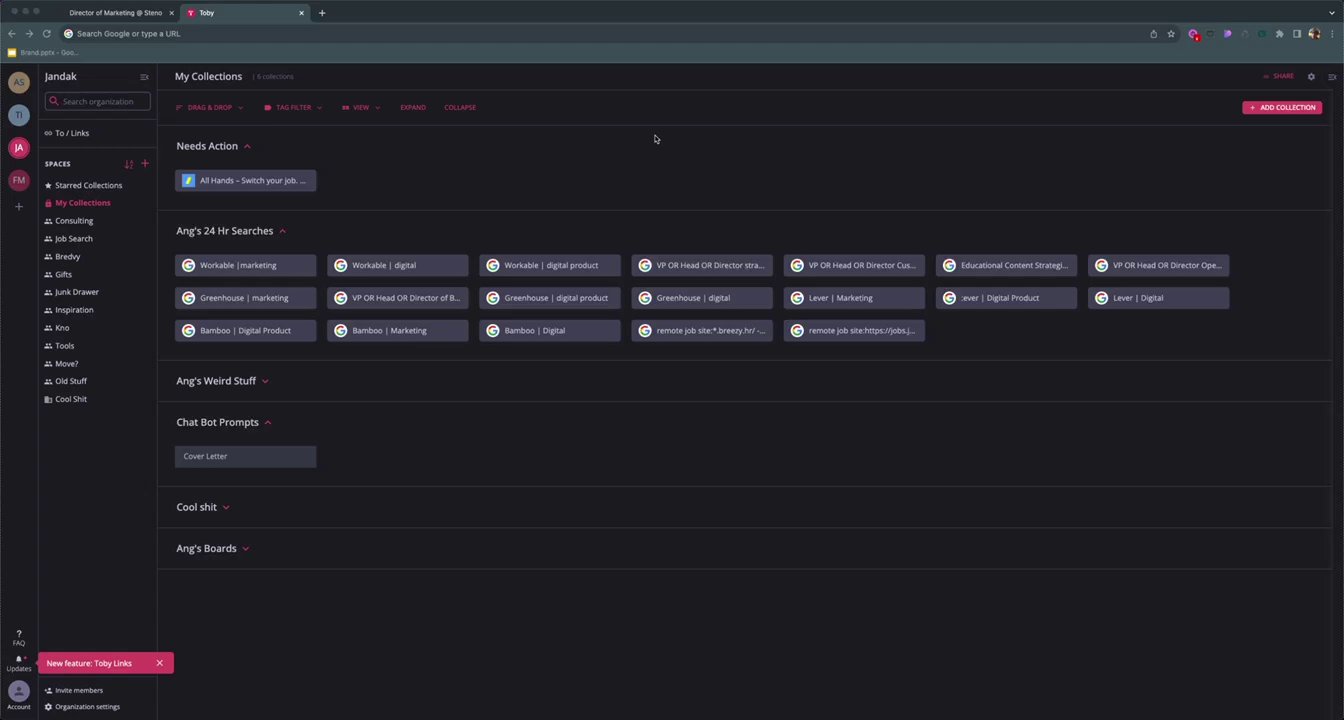The image size is (1344, 720).
Task: Expand the Cool shit collection
Action: pos(226,507)
